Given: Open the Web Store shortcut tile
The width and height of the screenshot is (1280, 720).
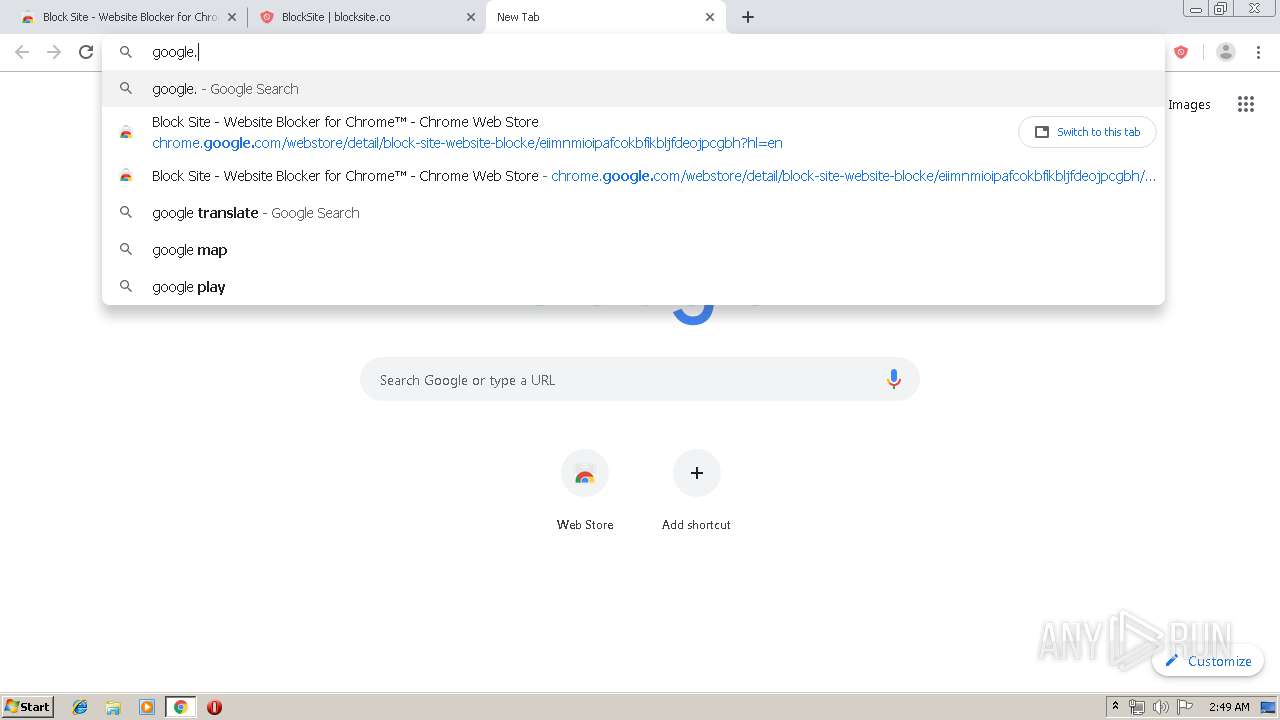Looking at the screenshot, I should click(585, 473).
